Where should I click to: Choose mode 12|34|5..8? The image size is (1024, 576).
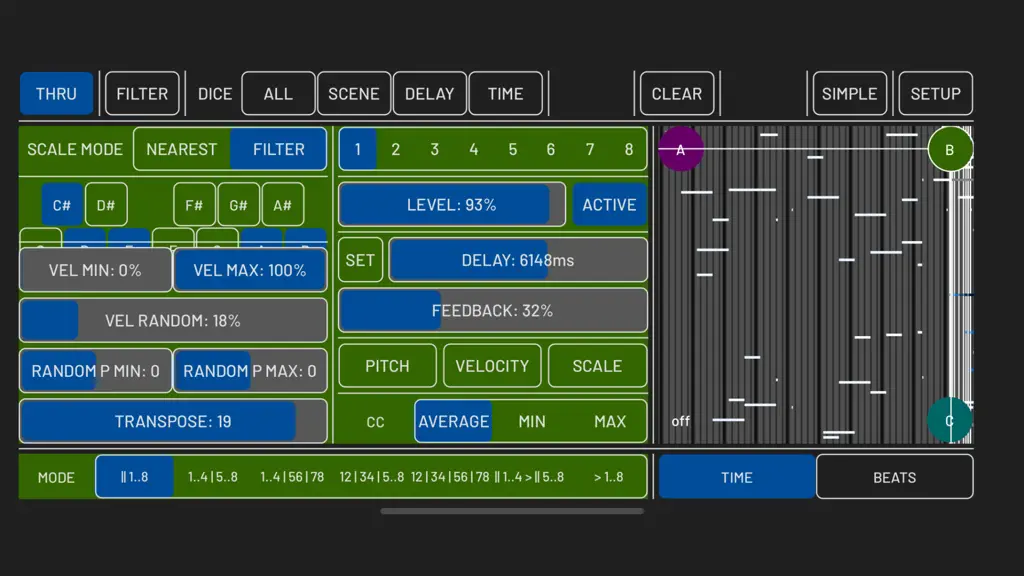pyautogui.click(x=372, y=477)
